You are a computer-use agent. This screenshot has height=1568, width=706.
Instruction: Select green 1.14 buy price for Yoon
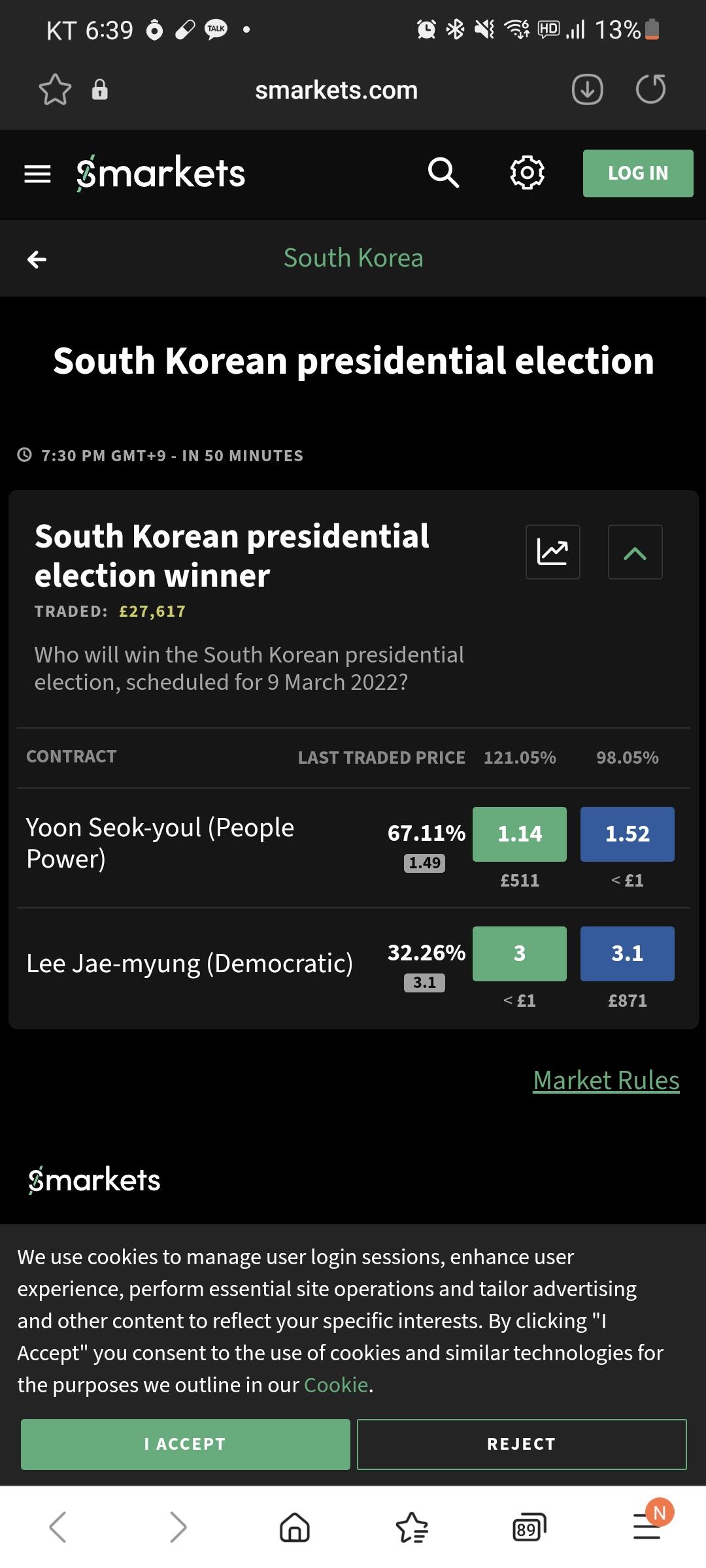coord(519,834)
